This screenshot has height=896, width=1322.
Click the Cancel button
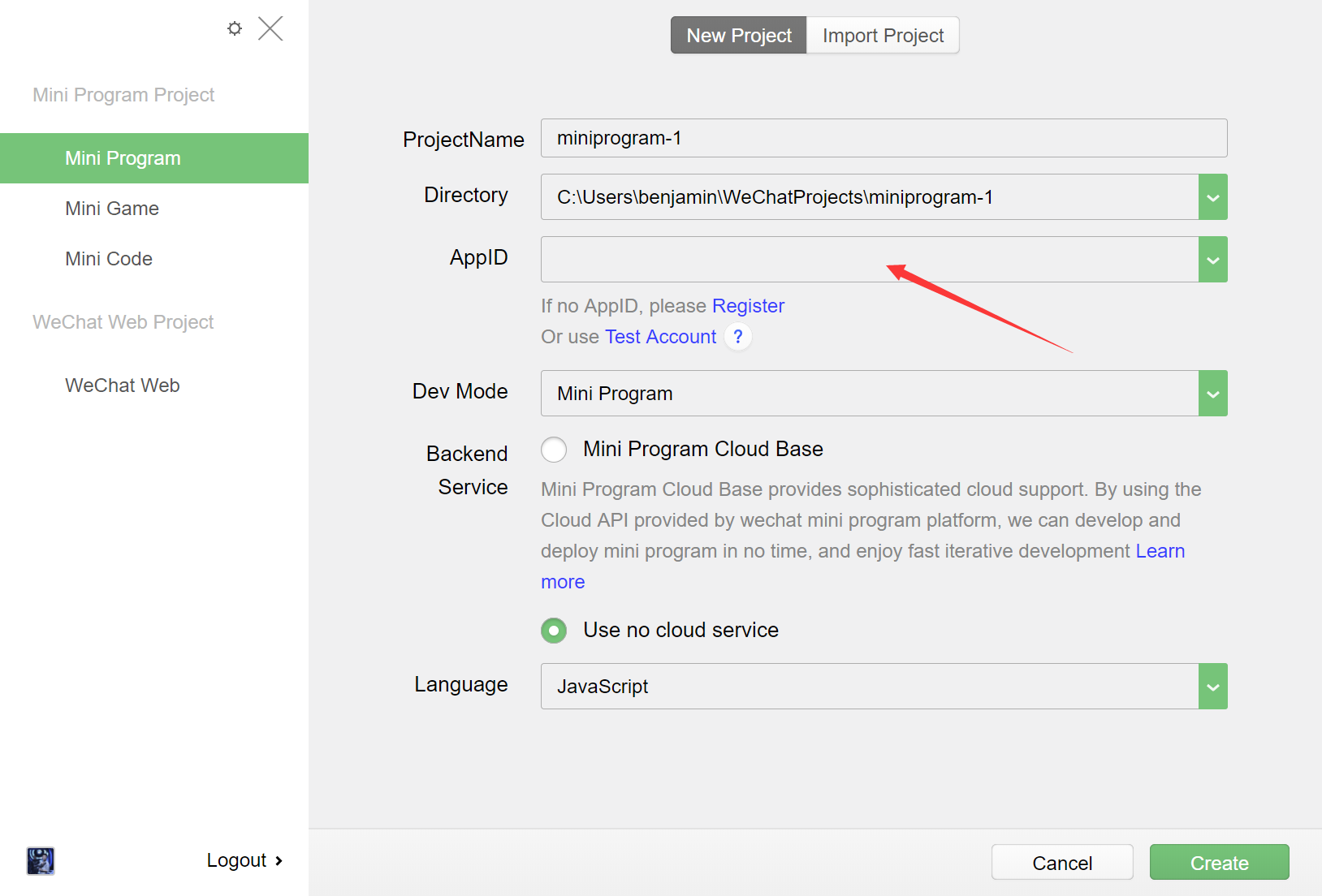[x=1062, y=863]
